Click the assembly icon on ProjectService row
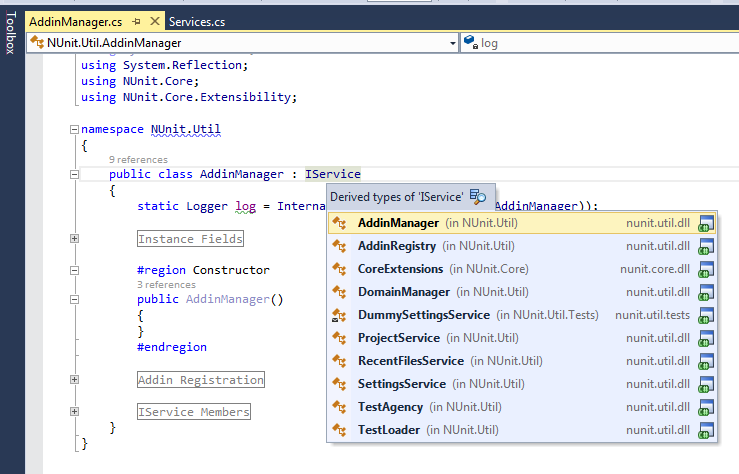Viewport: 739px width, 474px height. (706, 338)
